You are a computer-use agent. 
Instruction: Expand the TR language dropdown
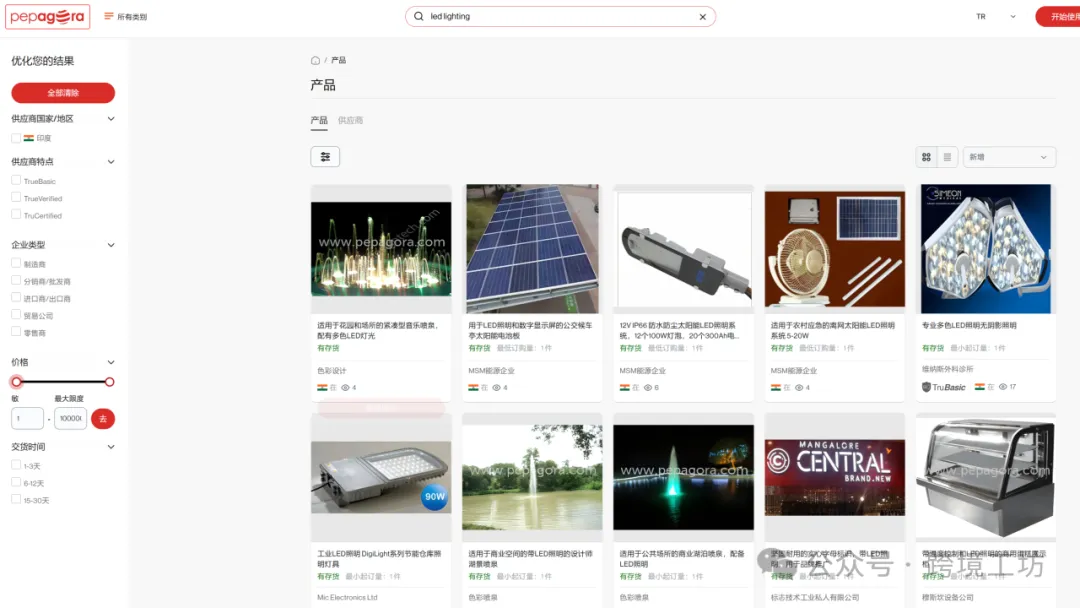(x=995, y=17)
